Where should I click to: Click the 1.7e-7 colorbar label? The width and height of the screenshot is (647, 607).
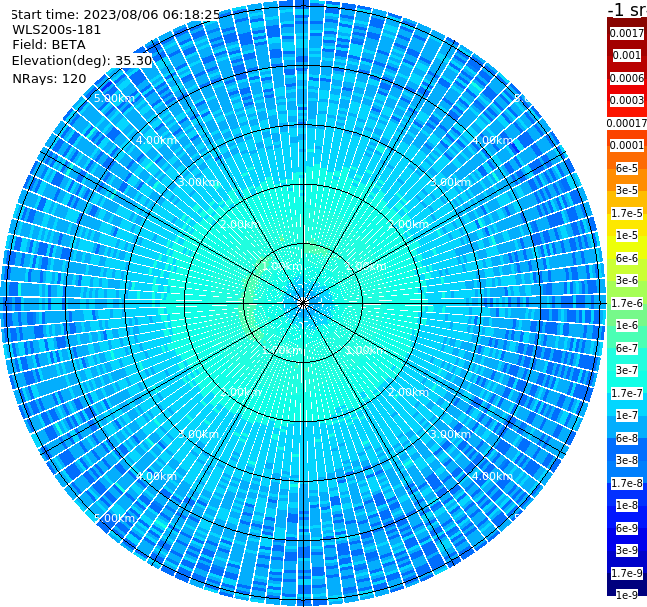point(627,393)
